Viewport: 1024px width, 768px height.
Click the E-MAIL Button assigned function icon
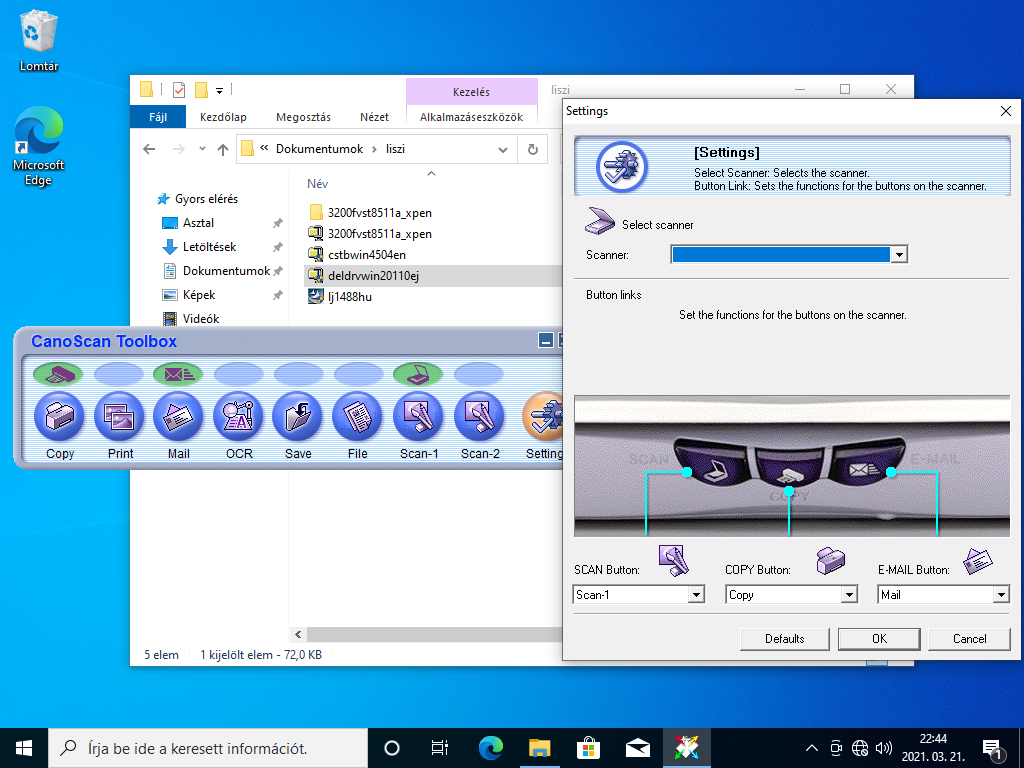[978, 560]
